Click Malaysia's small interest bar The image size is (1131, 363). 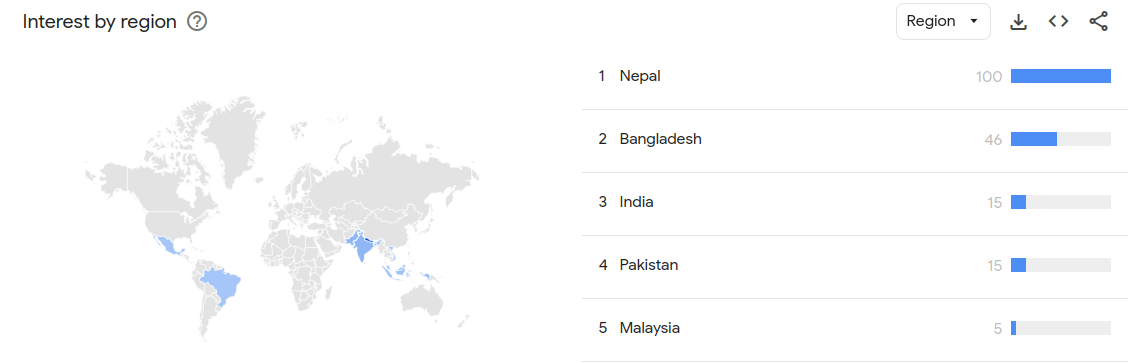[x=1013, y=328]
